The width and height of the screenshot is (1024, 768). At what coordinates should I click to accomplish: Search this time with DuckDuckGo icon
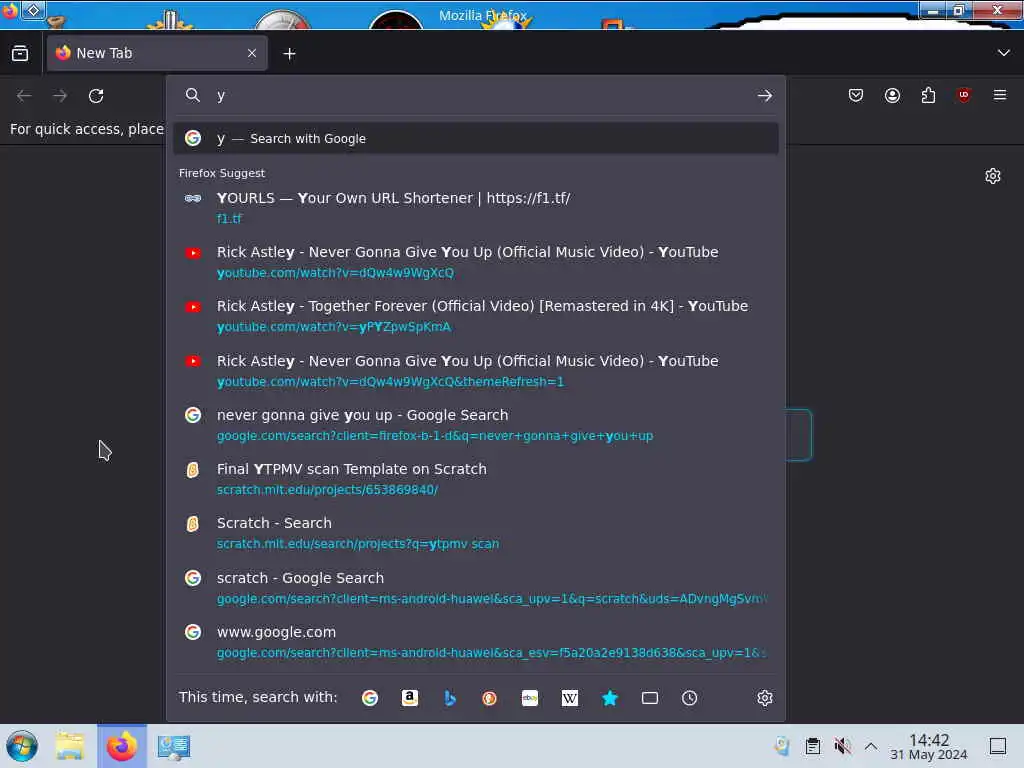point(489,698)
